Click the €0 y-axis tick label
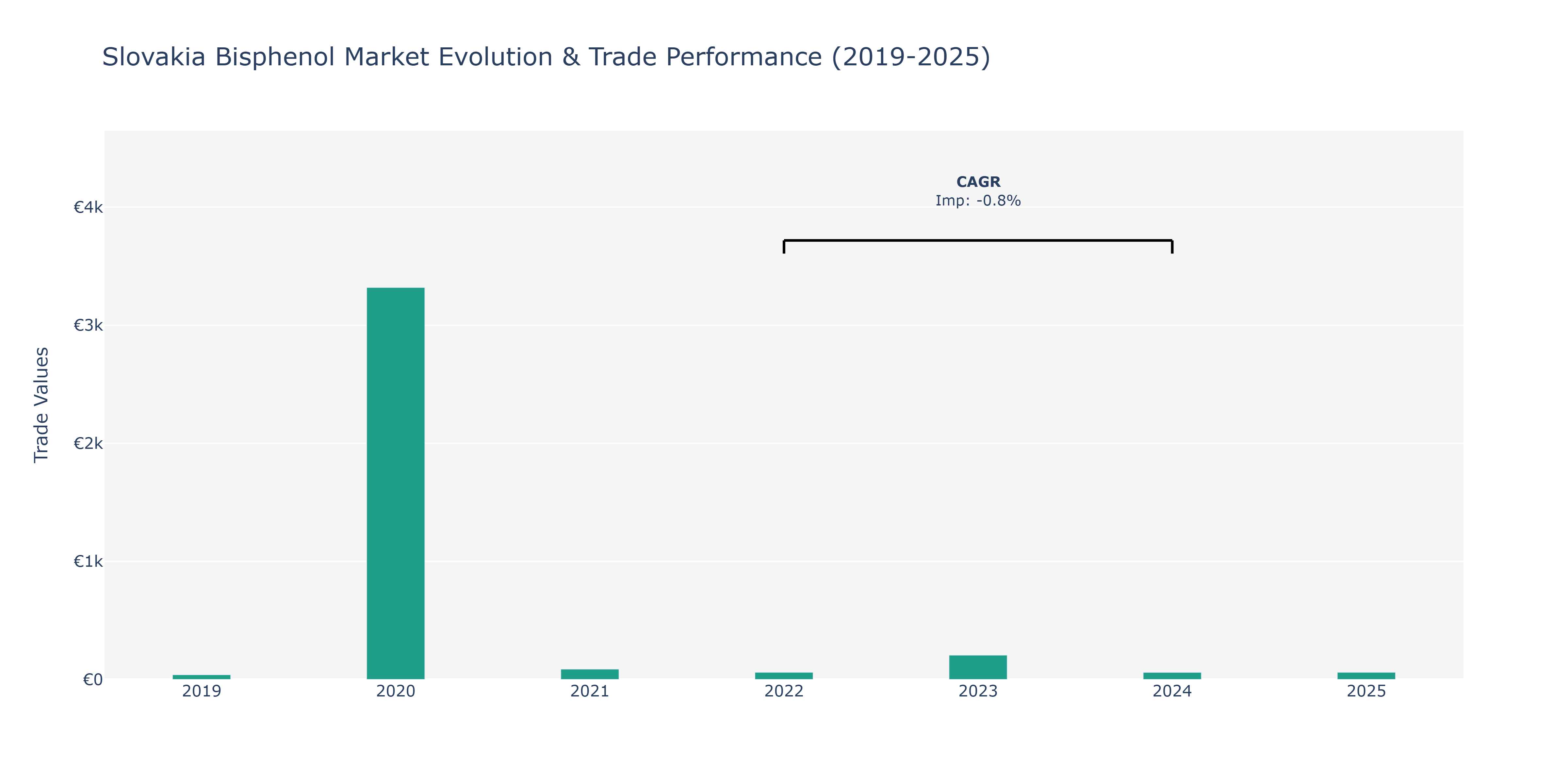This screenshot has height=784, width=1568. [x=93, y=679]
